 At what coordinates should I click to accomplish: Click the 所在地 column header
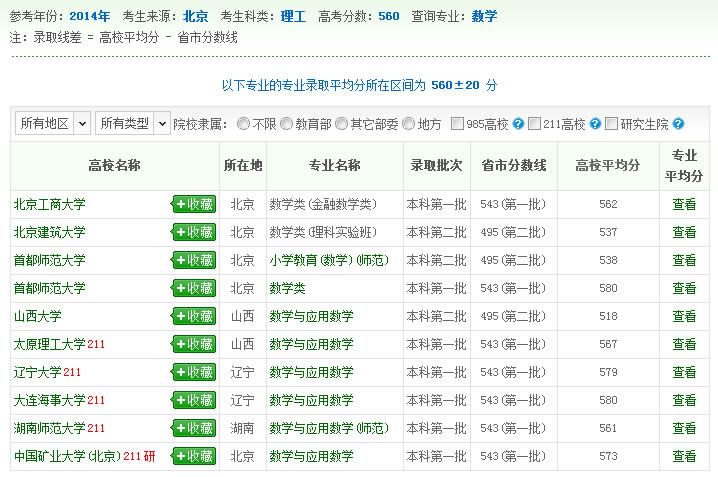point(243,165)
